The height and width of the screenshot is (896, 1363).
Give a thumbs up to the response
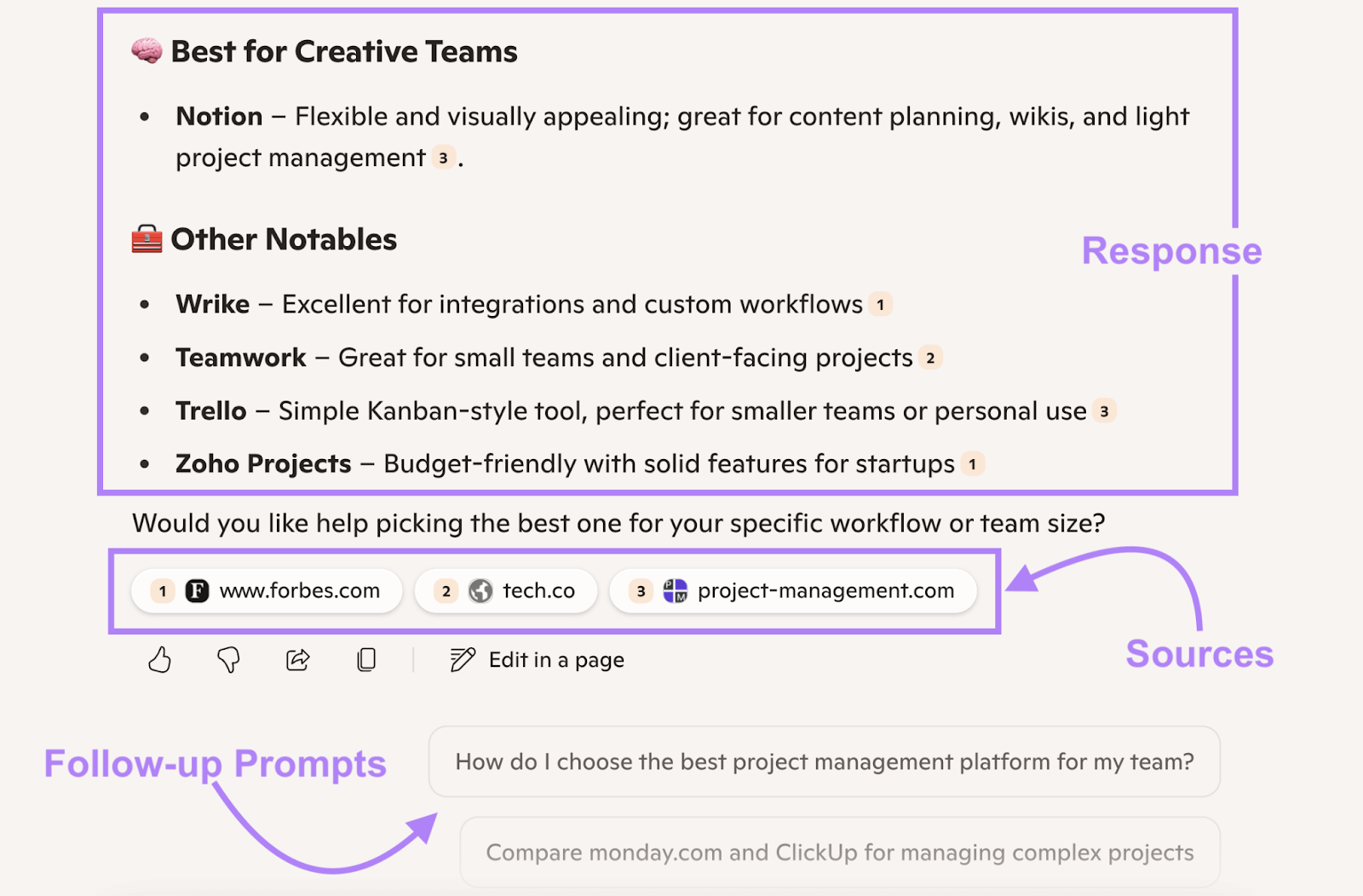coord(160,659)
